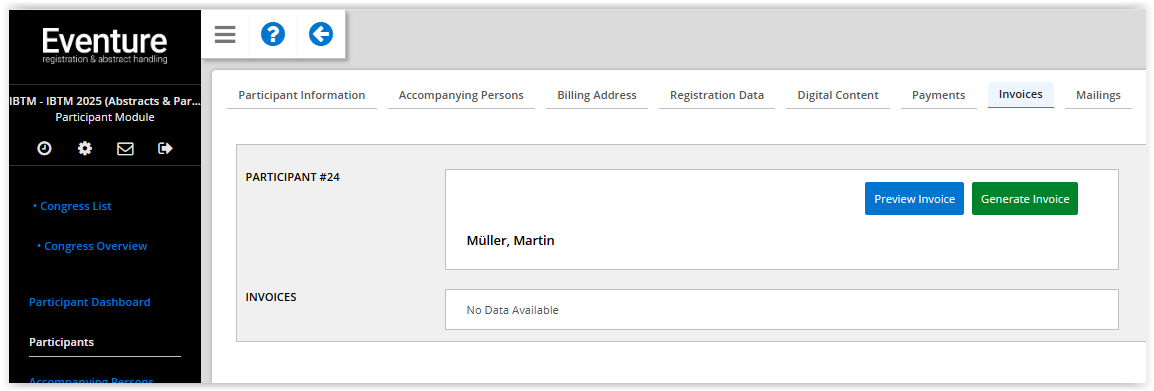Go to Participant Dashboard
1154x391 pixels.
(90, 302)
